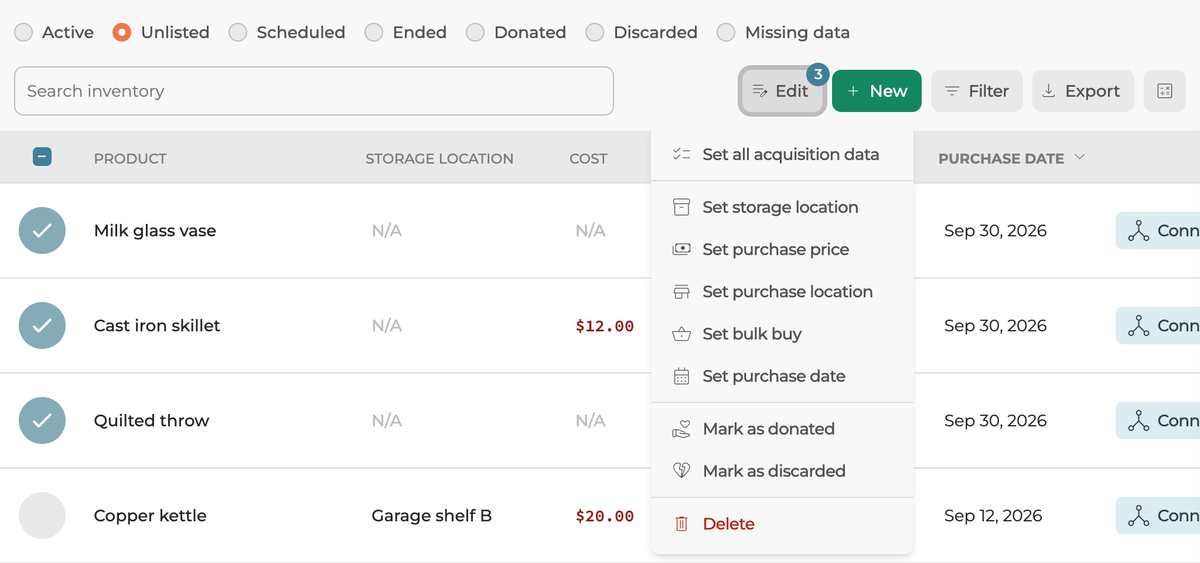Click the PRODUCT column header
This screenshot has width=1200, height=563.
coord(130,158)
